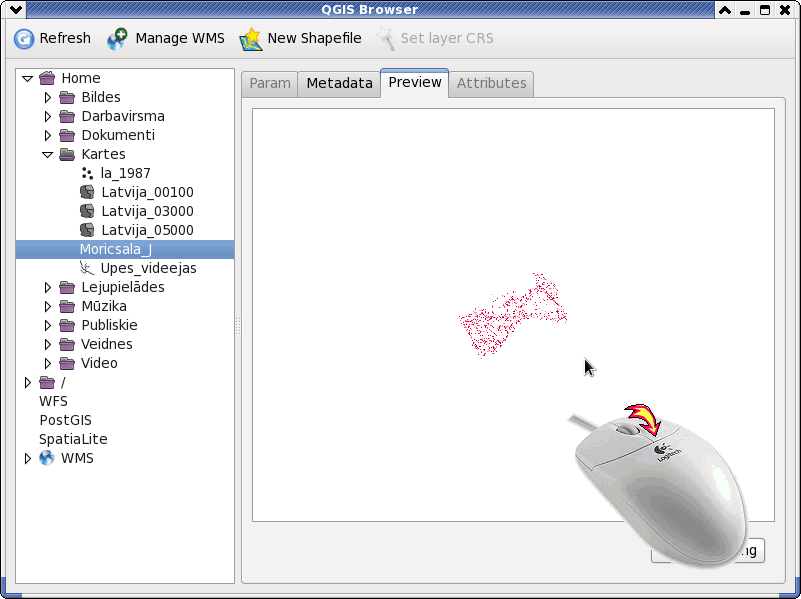Collapse the Kartes folder
The image size is (801, 599).
tap(48, 155)
